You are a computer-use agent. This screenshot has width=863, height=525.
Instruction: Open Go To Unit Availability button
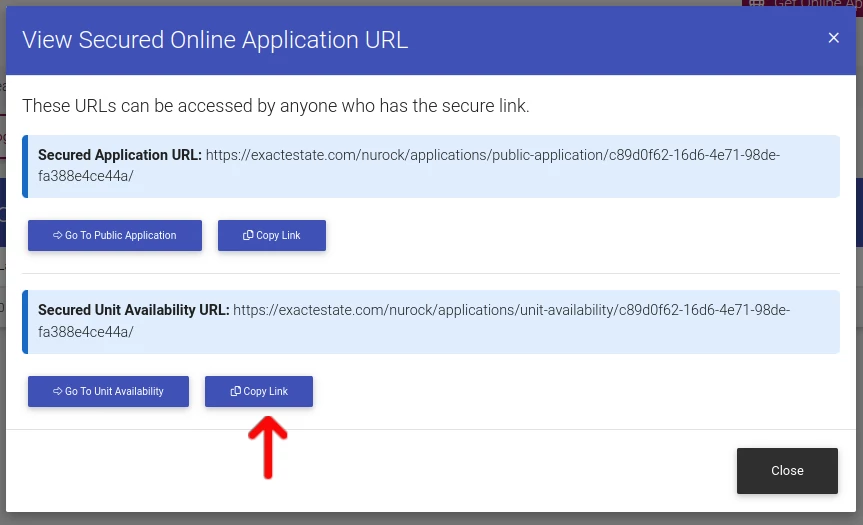click(108, 391)
